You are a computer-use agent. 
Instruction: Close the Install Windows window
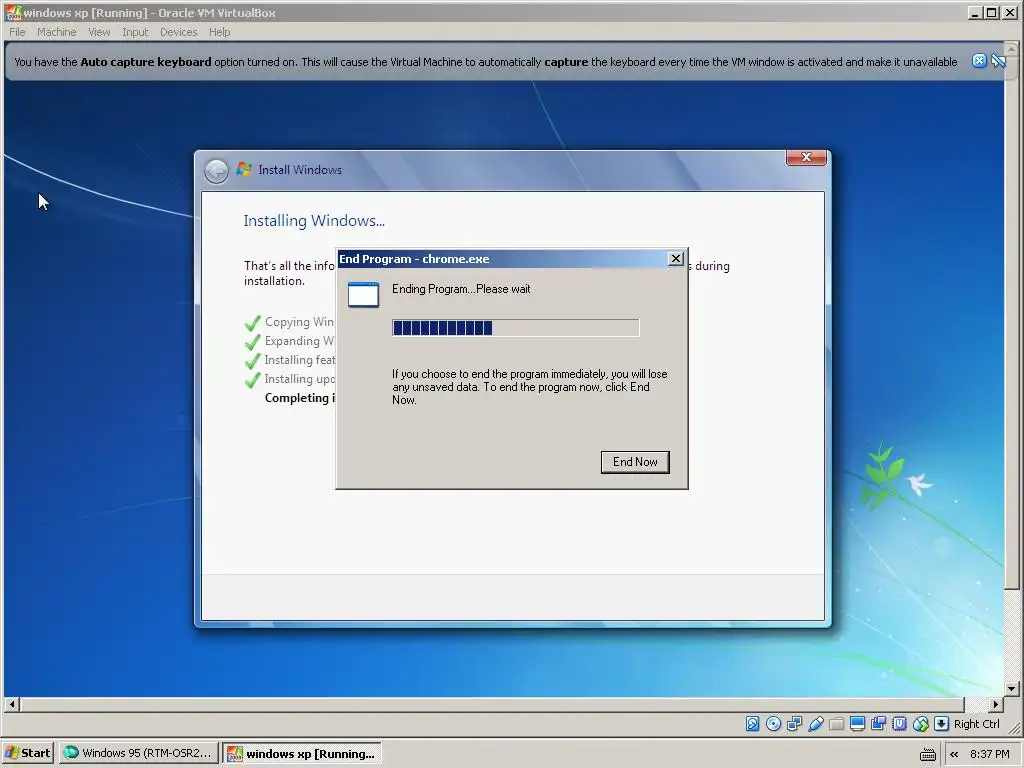pyautogui.click(x=807, y=157)
